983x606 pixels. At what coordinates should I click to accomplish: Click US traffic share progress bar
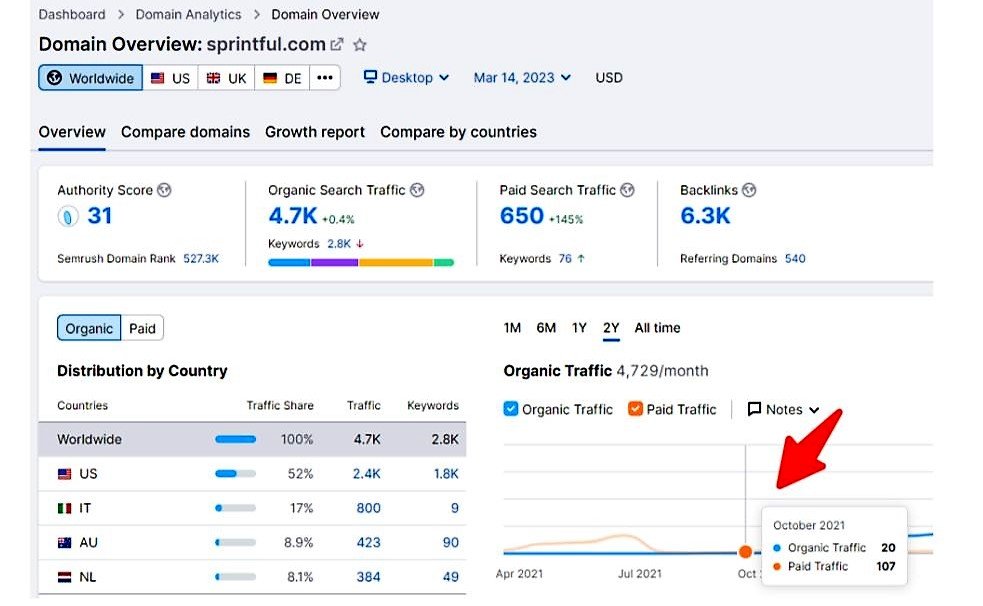(235, 474)
